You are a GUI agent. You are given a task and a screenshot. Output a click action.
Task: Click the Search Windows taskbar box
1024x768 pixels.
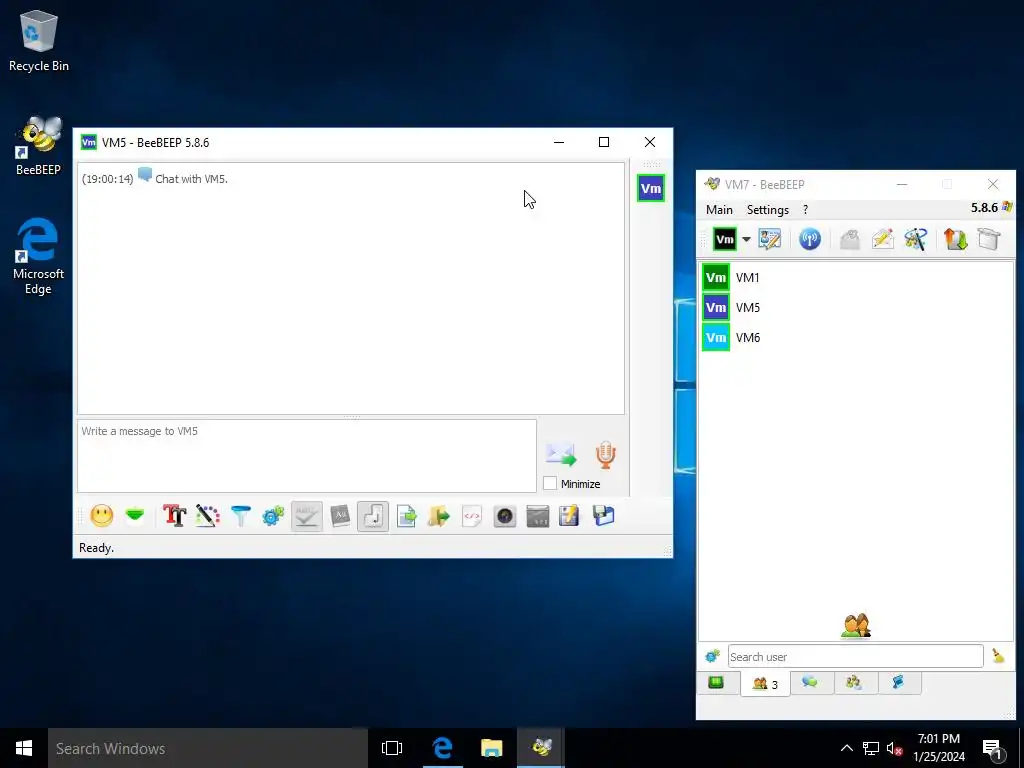(208, 748)
